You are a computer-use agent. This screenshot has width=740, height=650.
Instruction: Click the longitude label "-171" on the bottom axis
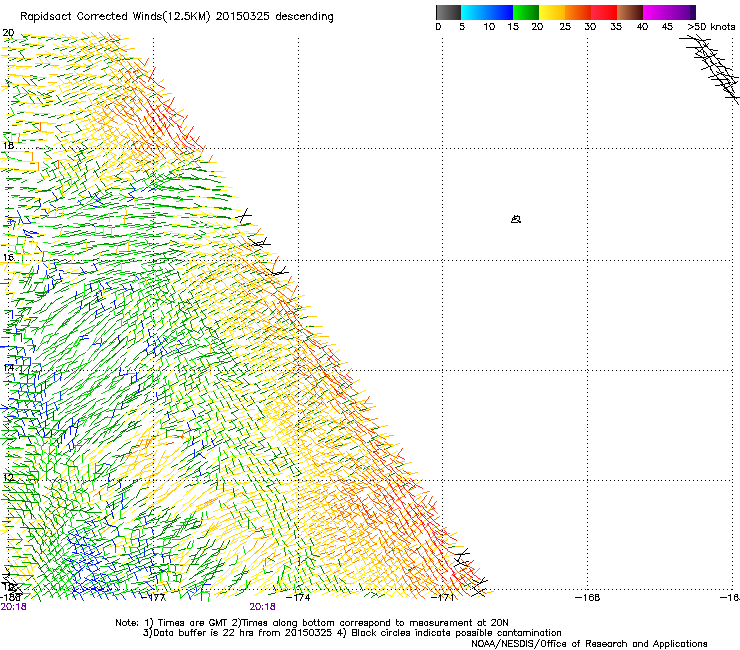pos(443,598)
